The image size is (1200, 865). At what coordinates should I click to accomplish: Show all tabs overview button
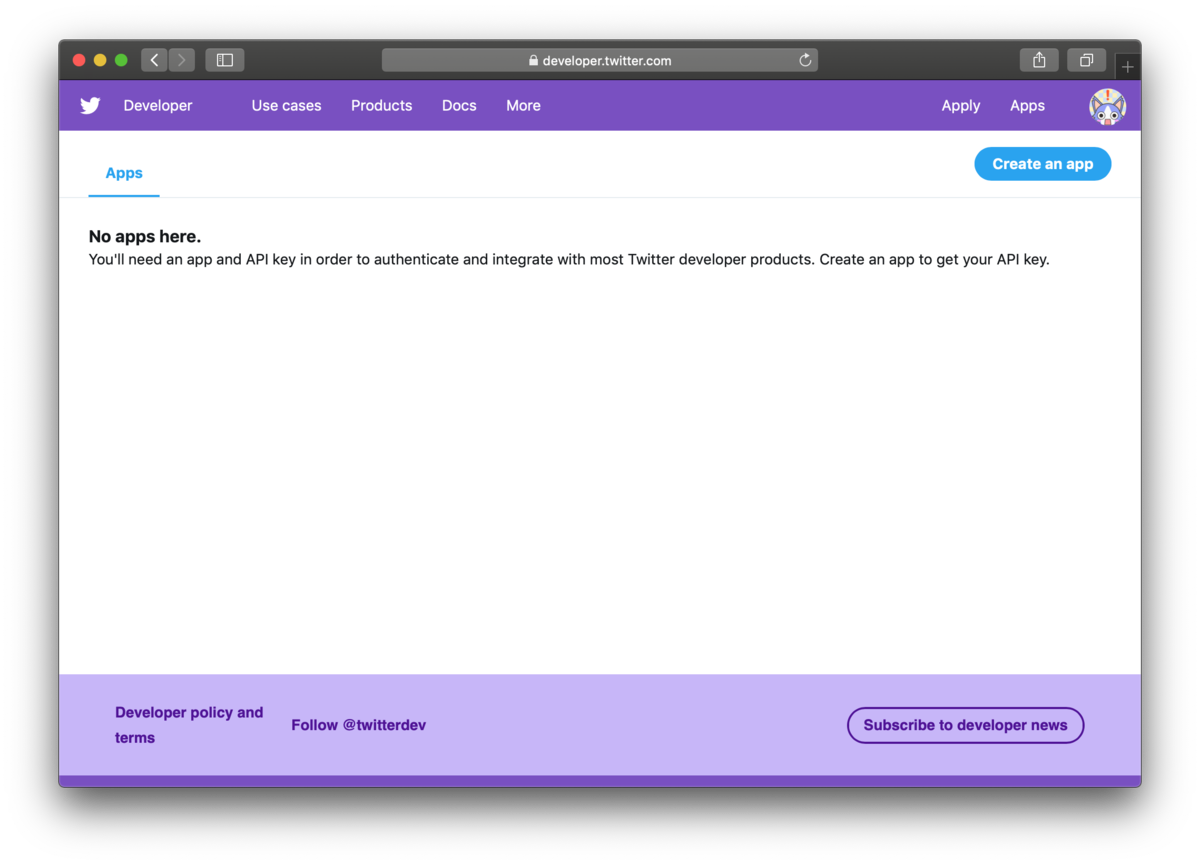pos(1086,60)
